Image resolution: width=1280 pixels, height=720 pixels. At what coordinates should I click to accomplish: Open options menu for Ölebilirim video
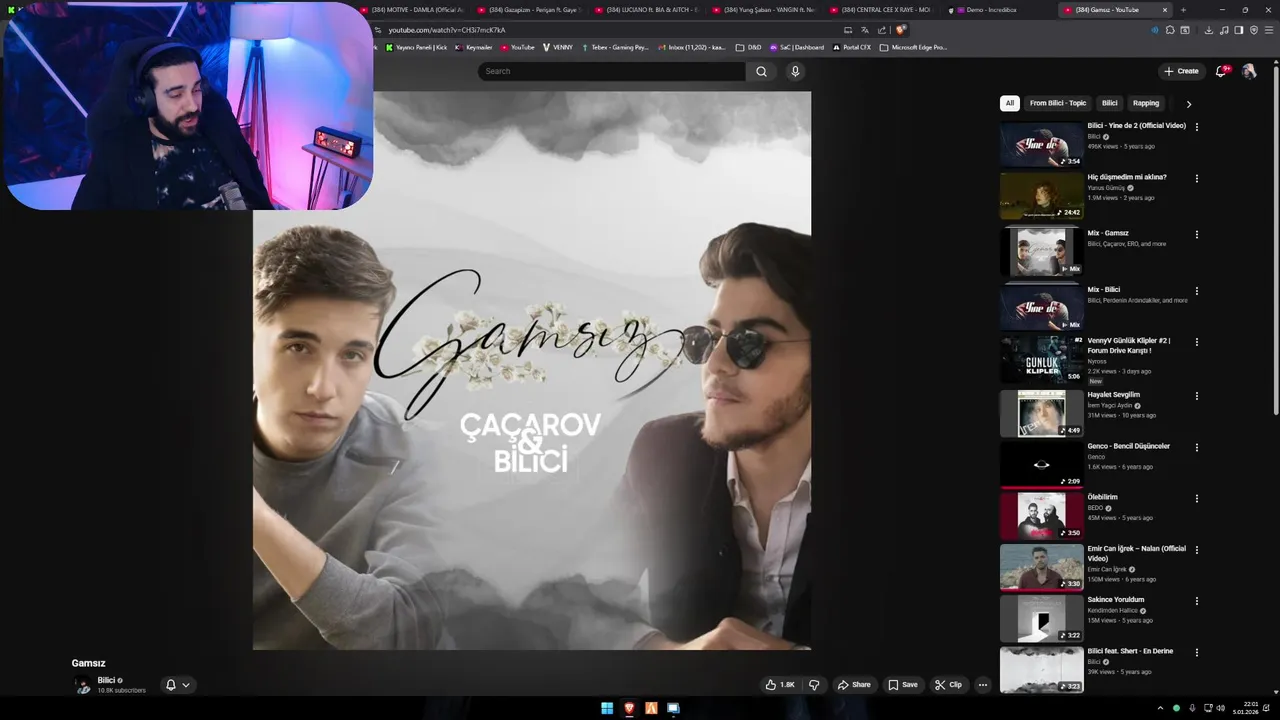(x=1196, y=498)
